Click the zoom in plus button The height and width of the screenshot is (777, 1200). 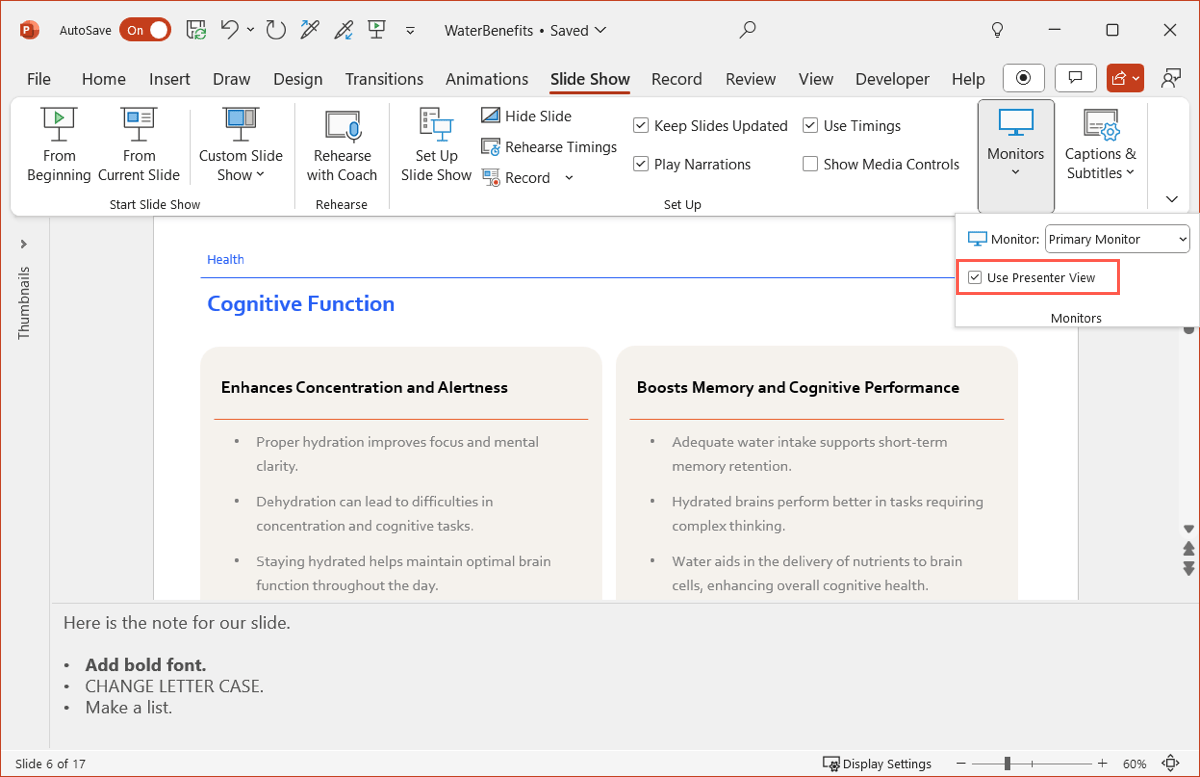pos(1103,764)
